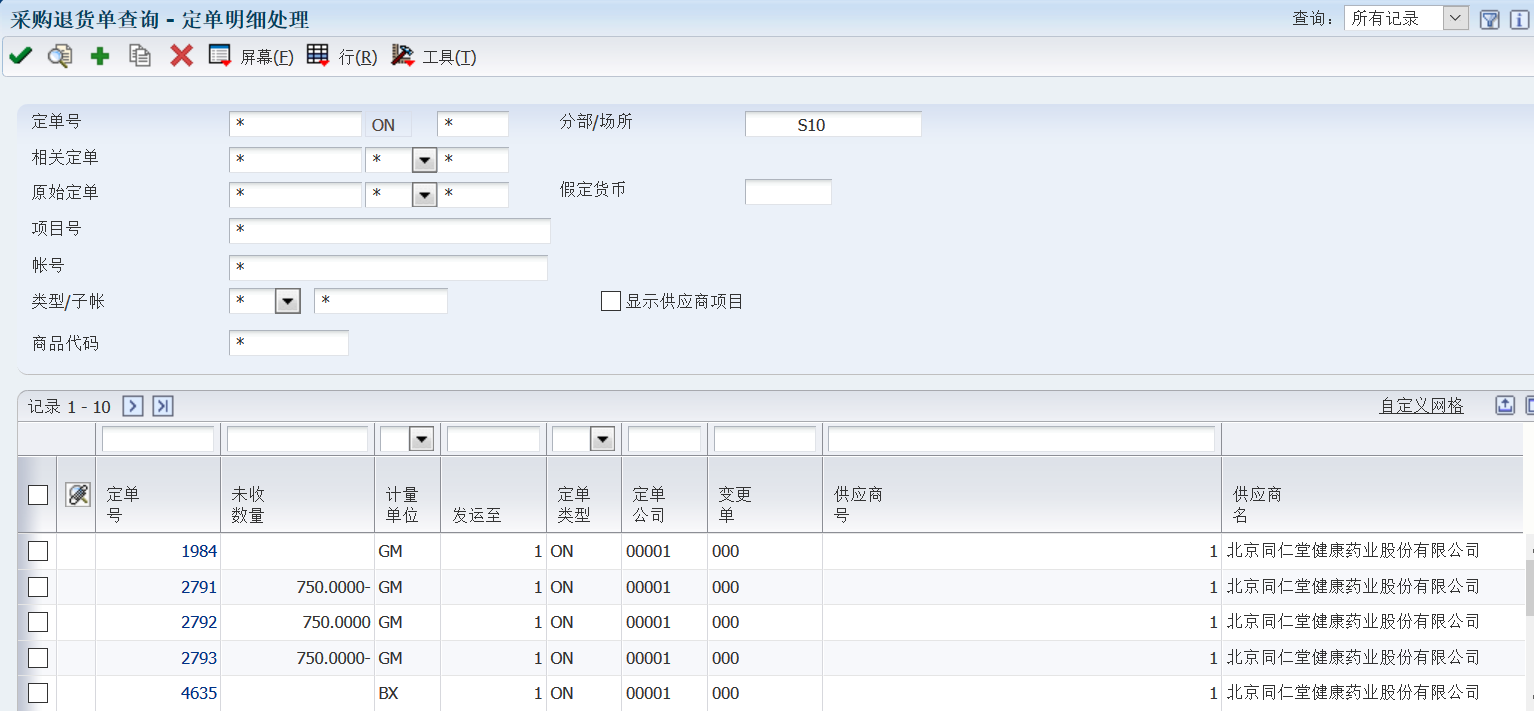Click the Copy icon in the toolbar
Viewport: 1534px width, 711px height.
click(140, 56)
